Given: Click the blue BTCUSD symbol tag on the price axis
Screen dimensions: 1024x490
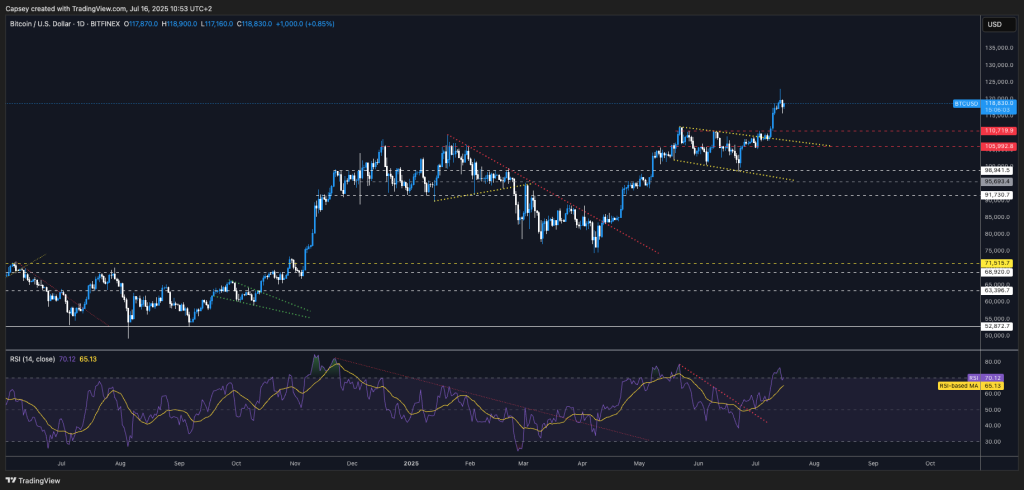Looking at the screenshot, I should pos(966,103).
